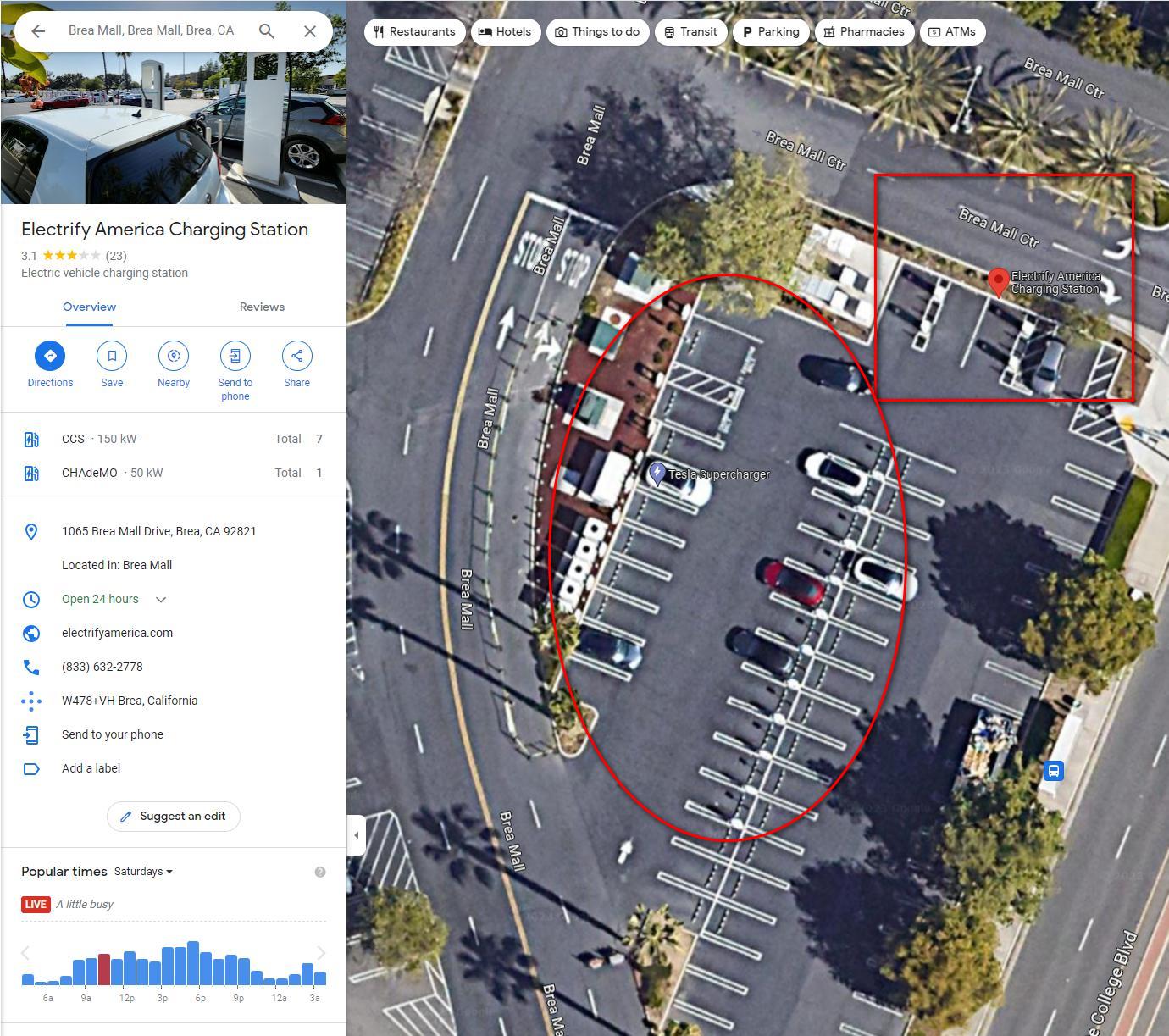
Task: Copy plus code W478+VH Brea, California
Action: click(x=130, y=701)
